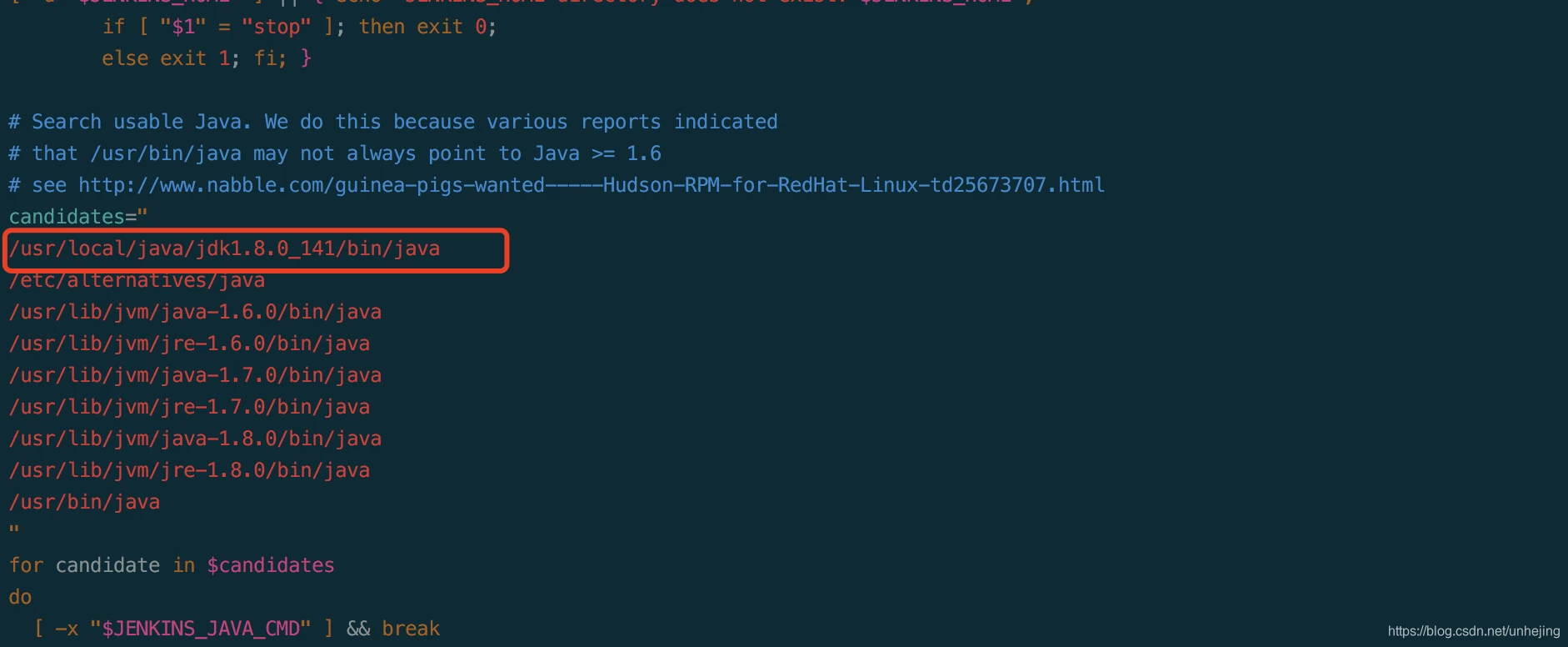Click the /usr/lib/jvm/java-1.7.0/bin/java line
This screenshot has height=647, width=1568.
point(195,375)
